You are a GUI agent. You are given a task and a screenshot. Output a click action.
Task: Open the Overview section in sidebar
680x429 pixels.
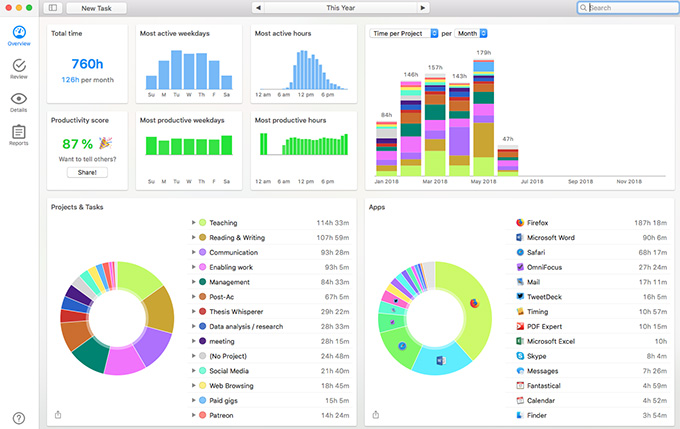coord(19,35)
